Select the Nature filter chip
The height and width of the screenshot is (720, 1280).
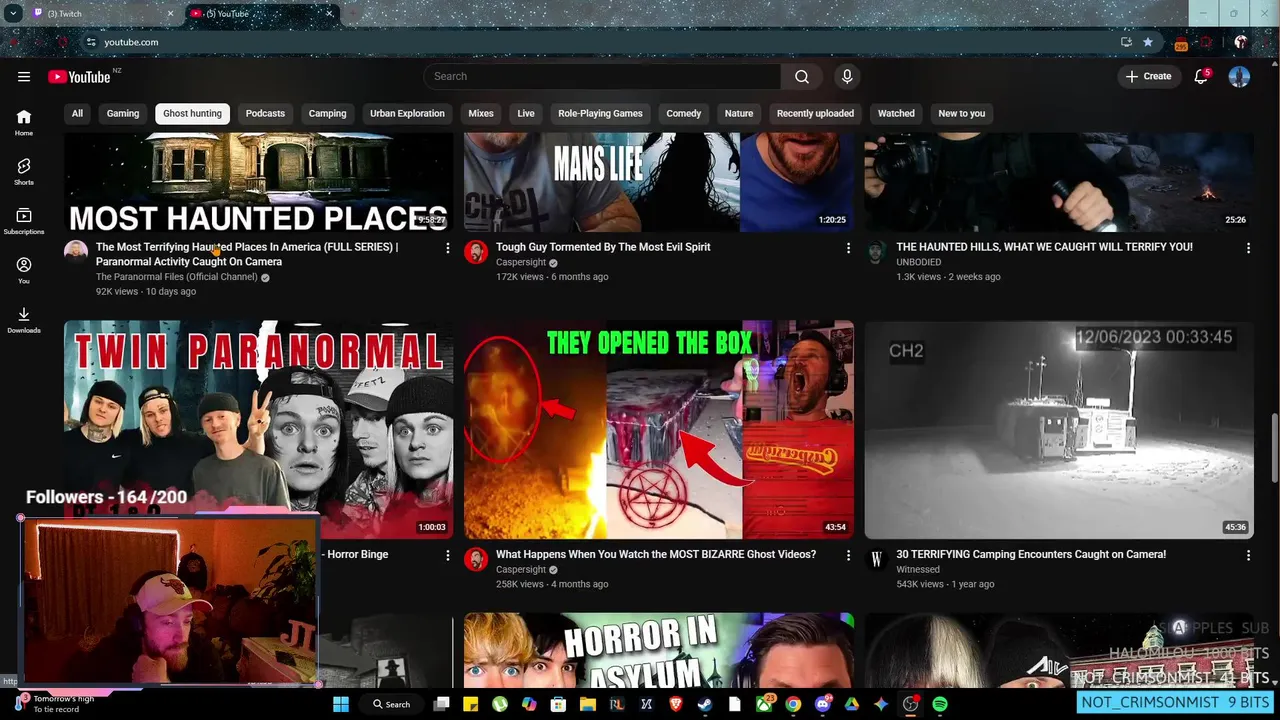(x=739, y=113)
